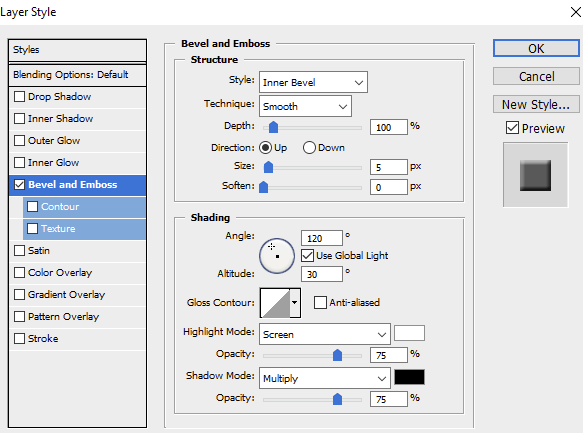Click the black Shadow Mode color swatch
The height and width of the screenshot is (433, 583).
[x=409, y=377]
